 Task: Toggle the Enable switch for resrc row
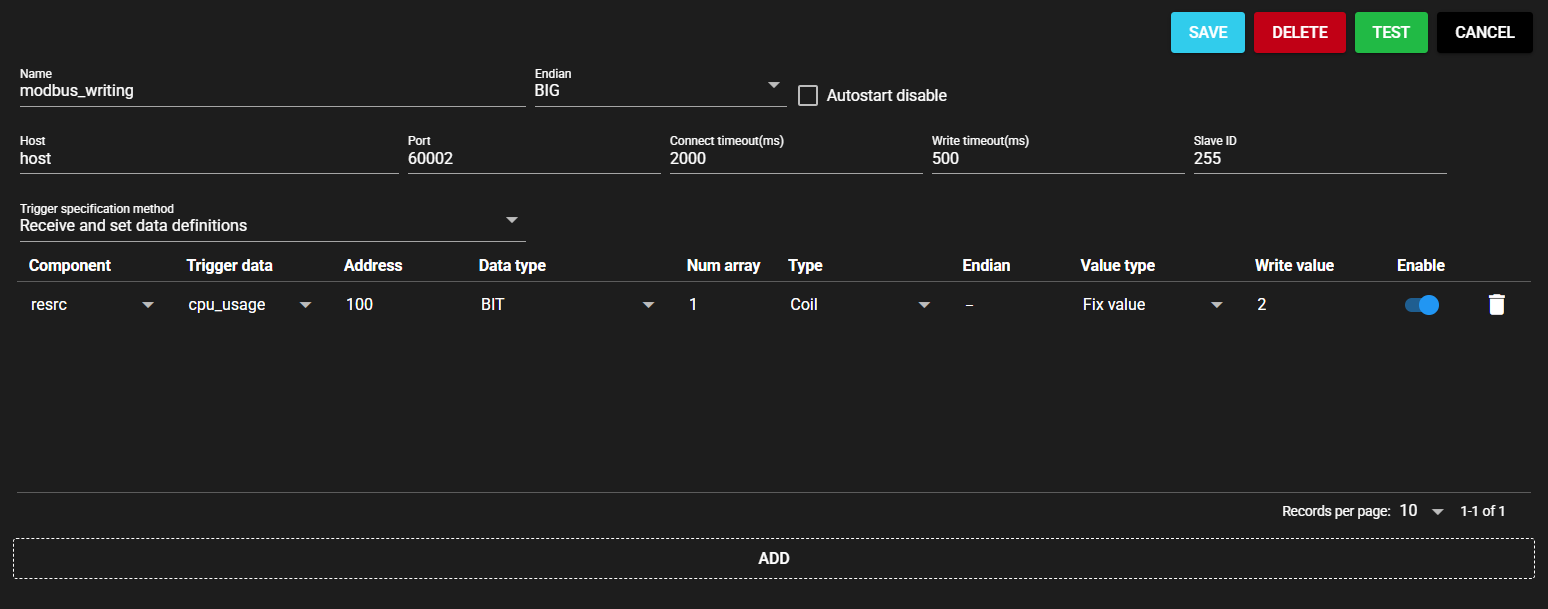1421,305
